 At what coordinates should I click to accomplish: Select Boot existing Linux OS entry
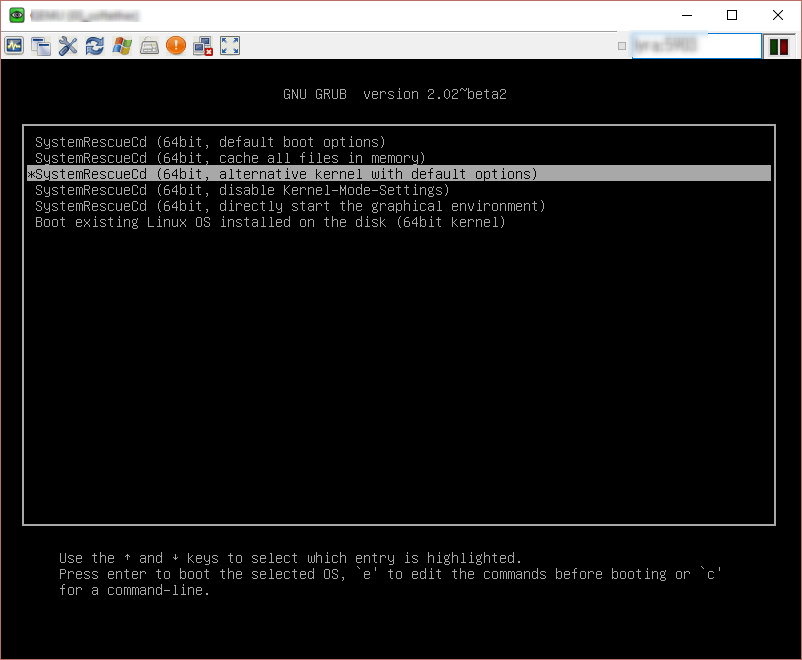pos(270,222)
